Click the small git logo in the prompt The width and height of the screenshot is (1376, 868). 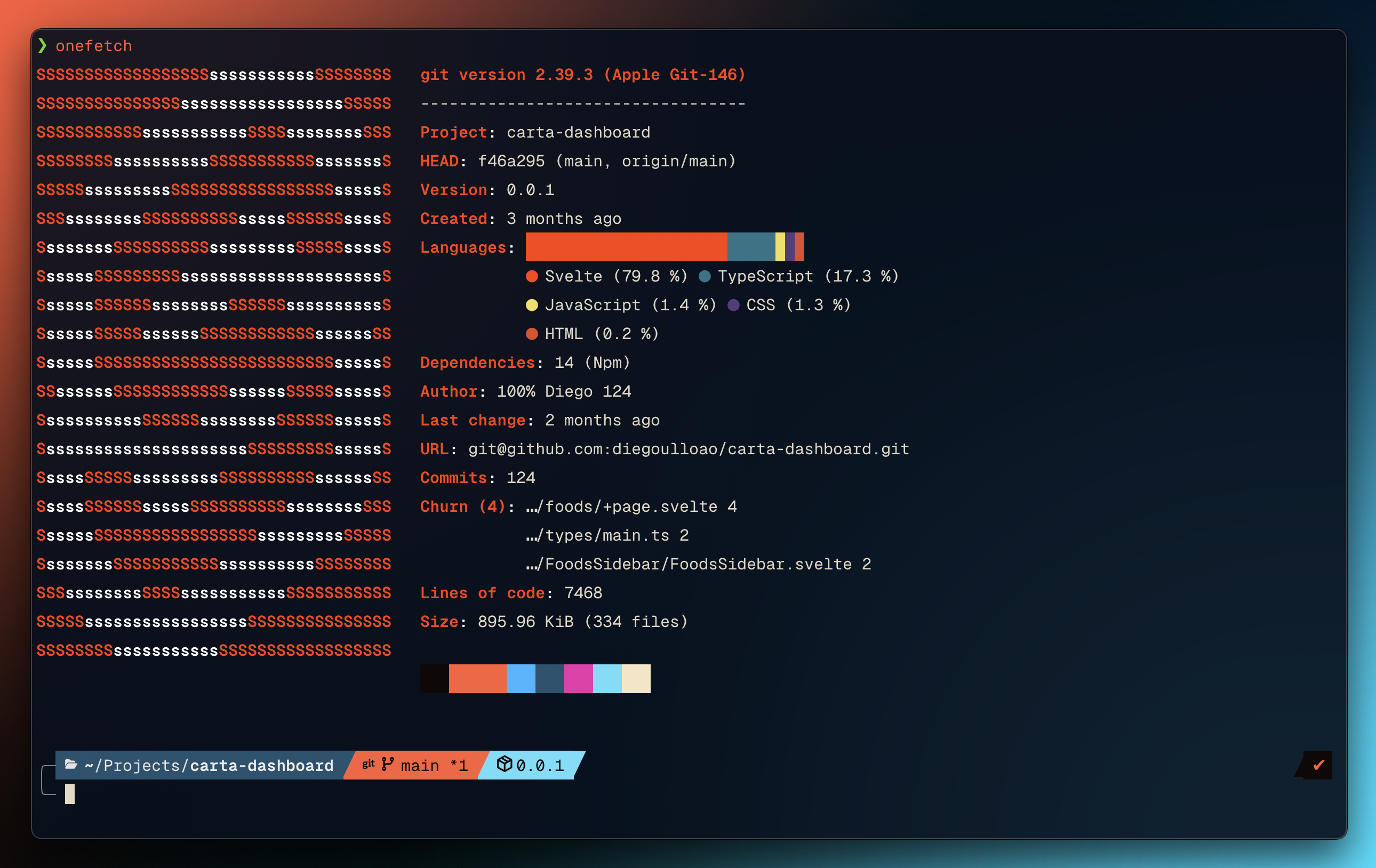369,764
